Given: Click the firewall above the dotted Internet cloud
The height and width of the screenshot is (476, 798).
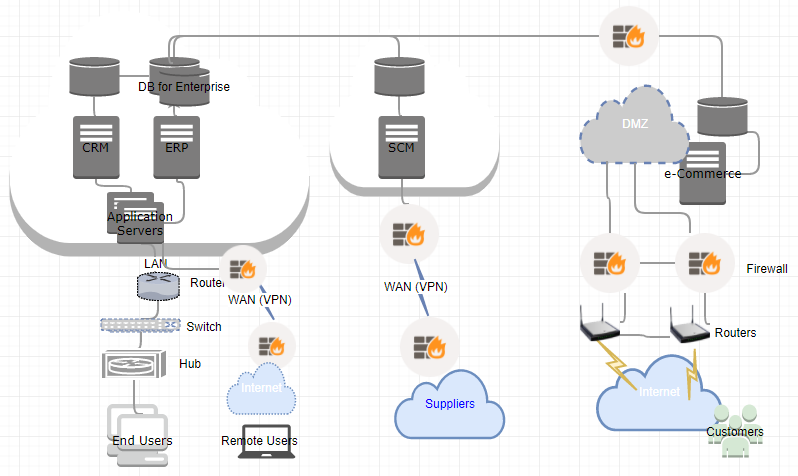Looking at the screenshot, I should tap(271, 346).
